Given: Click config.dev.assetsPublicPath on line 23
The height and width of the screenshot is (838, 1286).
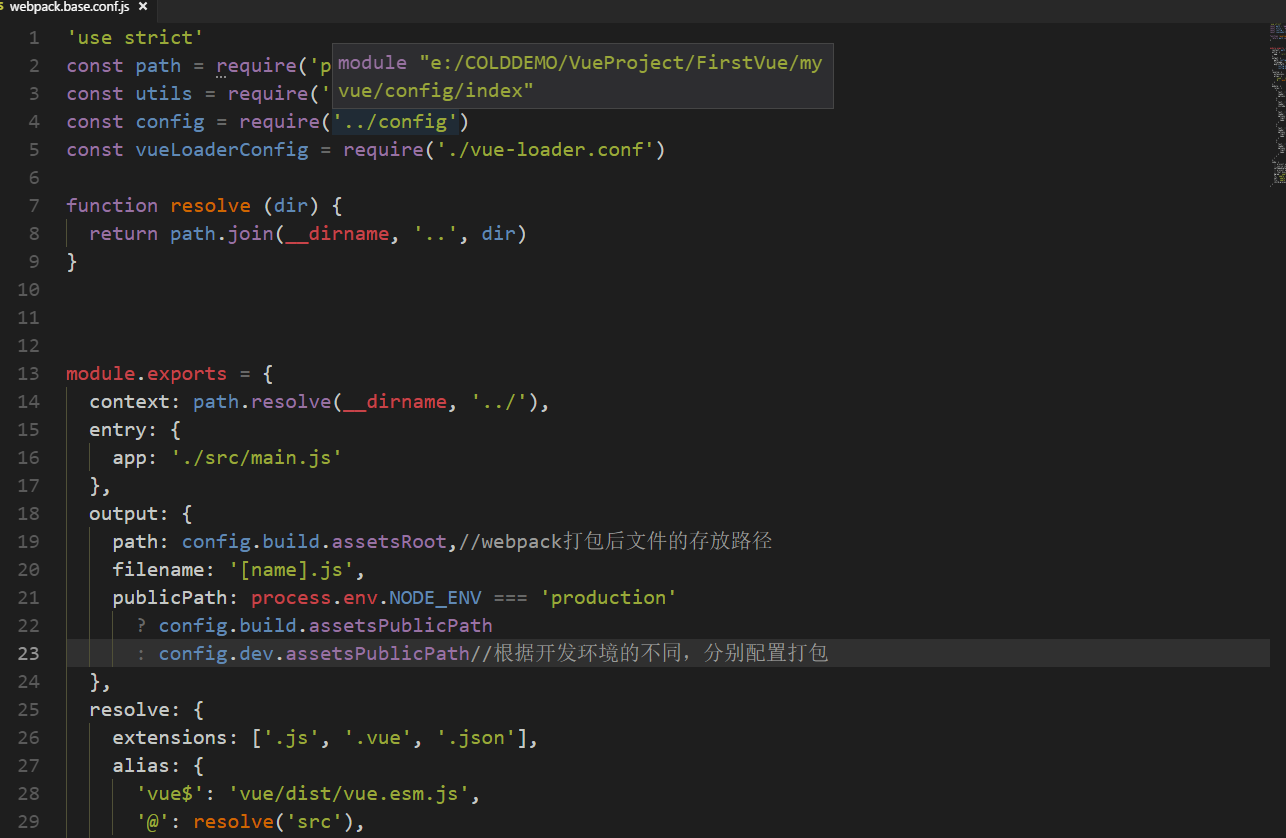Looking at the screenshot, I should coord(314,653).
